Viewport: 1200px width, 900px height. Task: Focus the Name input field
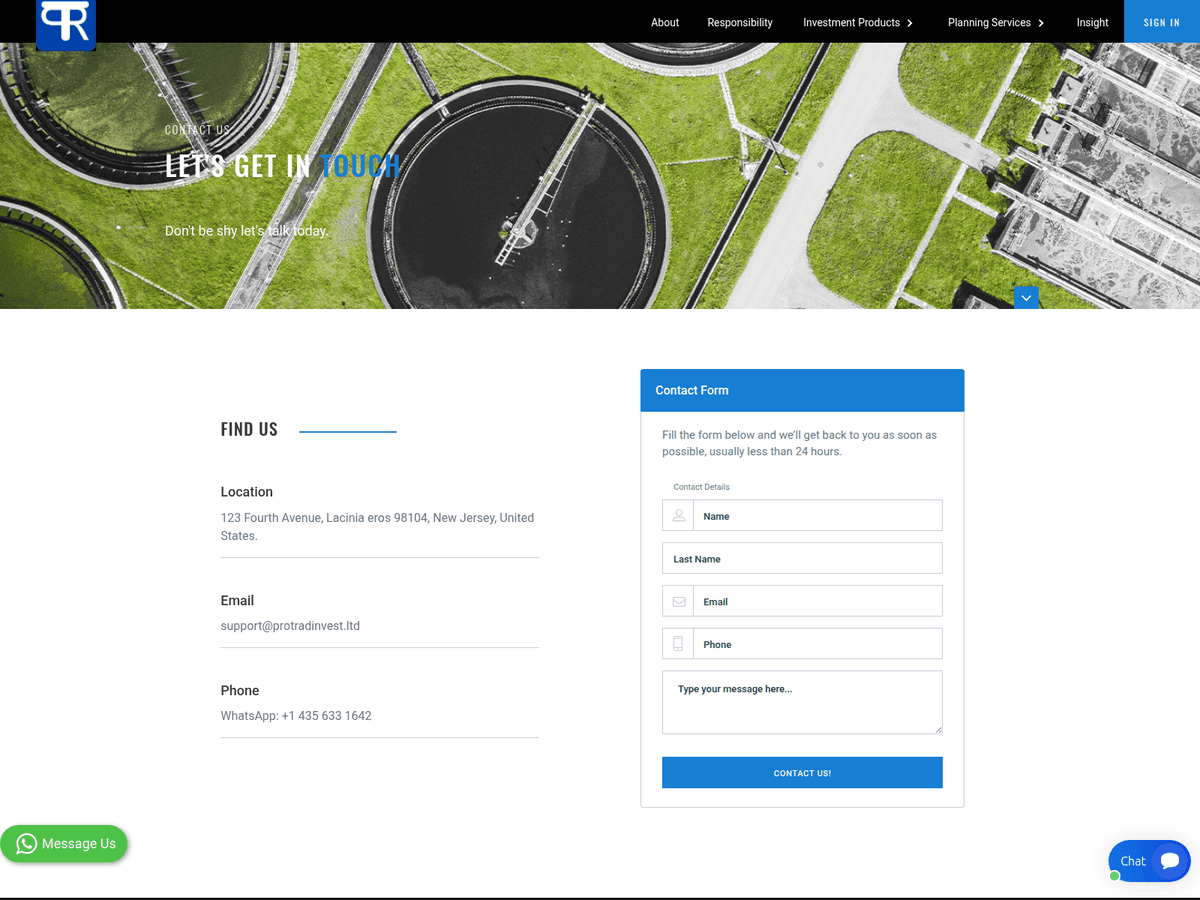tap(817, 516)
